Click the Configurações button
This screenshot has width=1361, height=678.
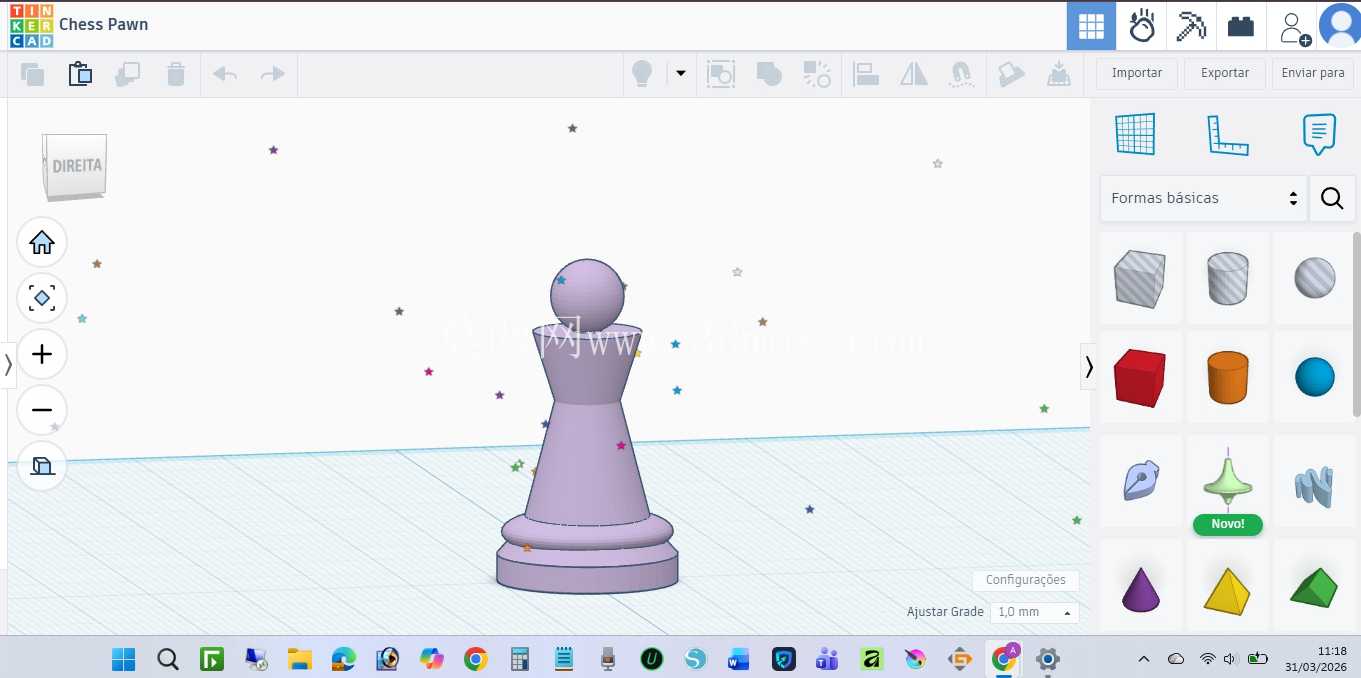point(1026,580)
